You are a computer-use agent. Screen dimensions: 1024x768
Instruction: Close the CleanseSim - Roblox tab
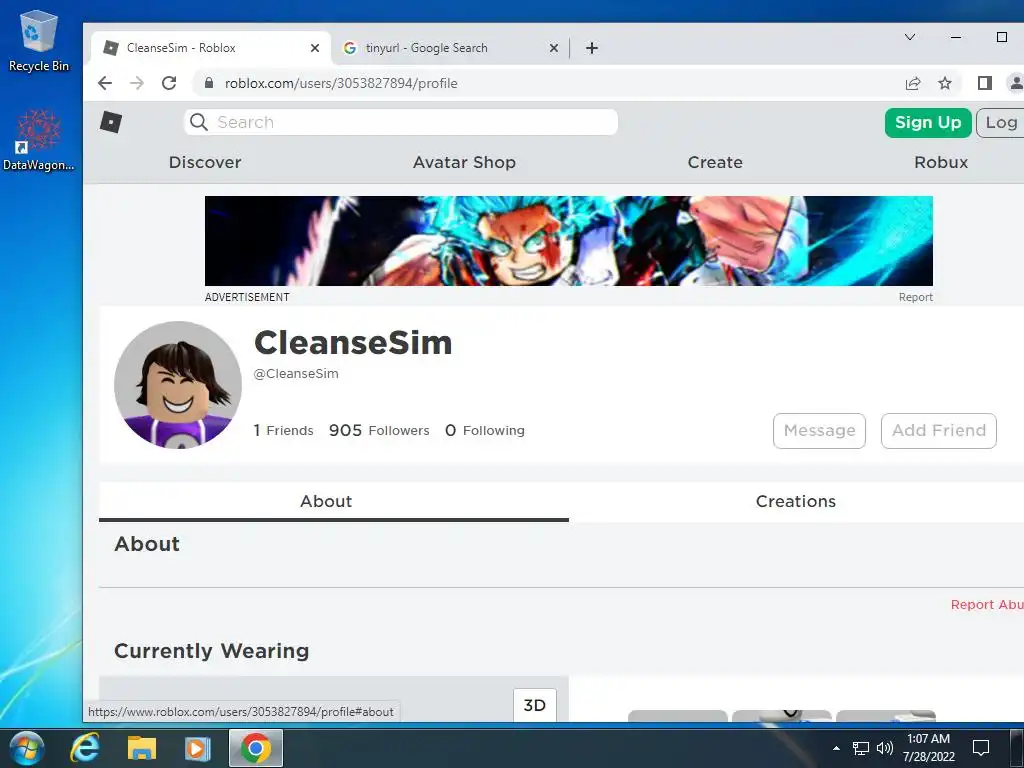pos(315,48)
